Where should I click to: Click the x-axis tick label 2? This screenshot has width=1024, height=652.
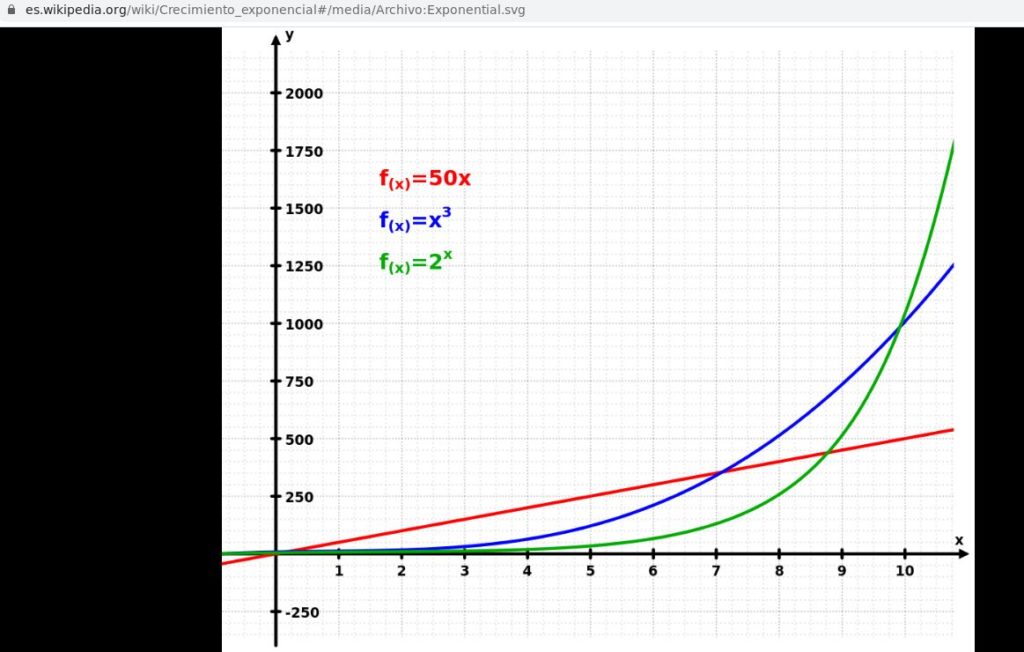click(x=402, y=571)
